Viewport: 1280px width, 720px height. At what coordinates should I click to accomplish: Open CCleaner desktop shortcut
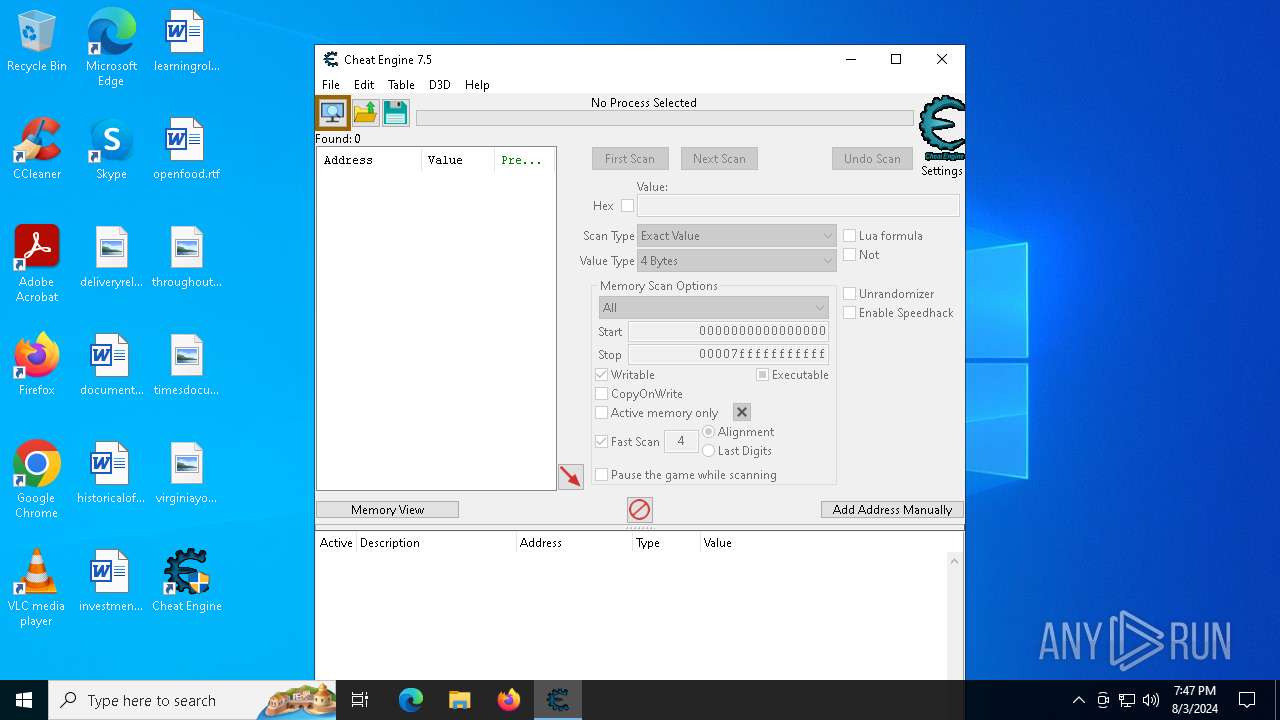click(x=37, y=149)
